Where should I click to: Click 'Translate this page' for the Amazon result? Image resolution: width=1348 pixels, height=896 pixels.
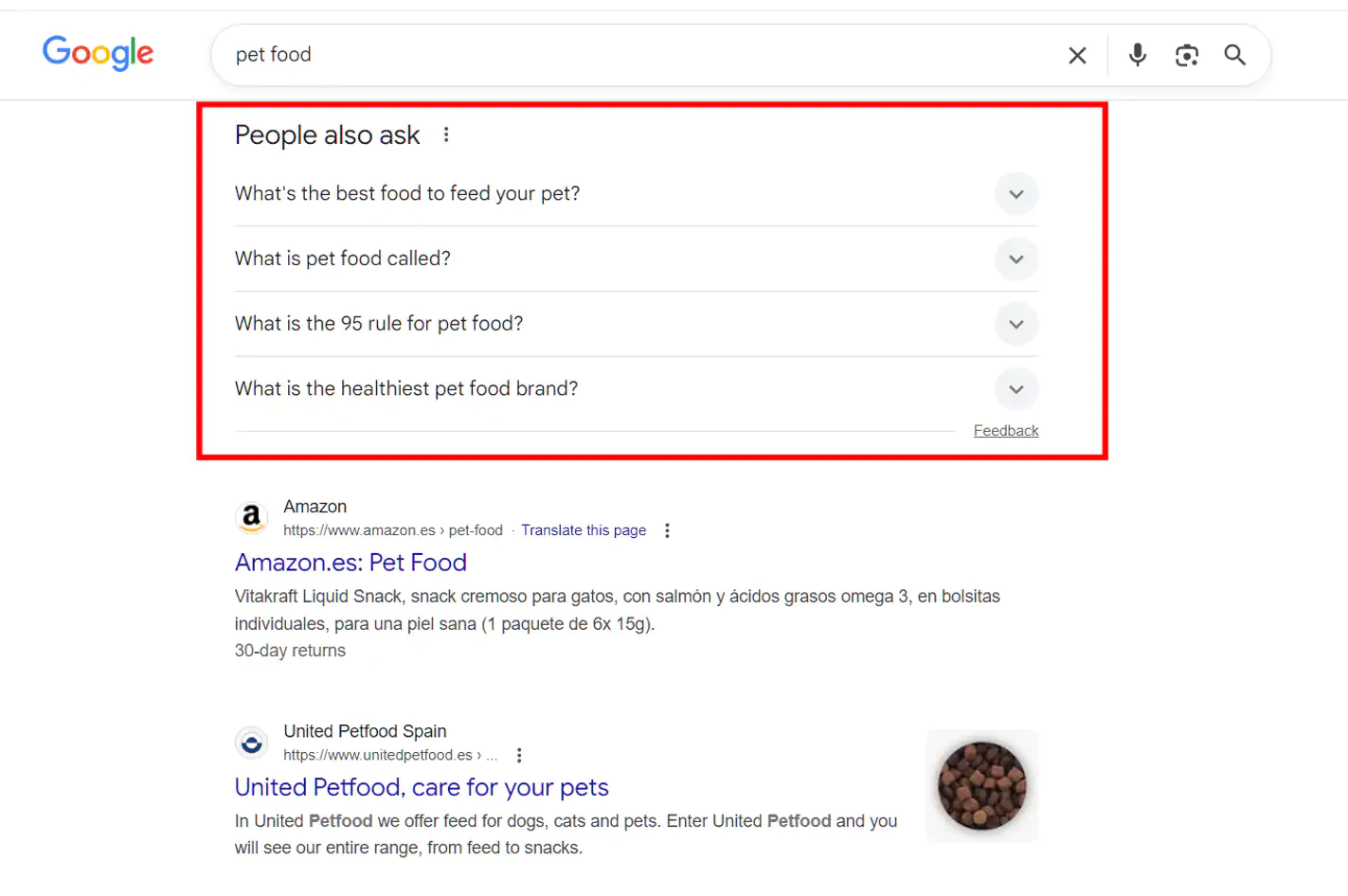583,530
